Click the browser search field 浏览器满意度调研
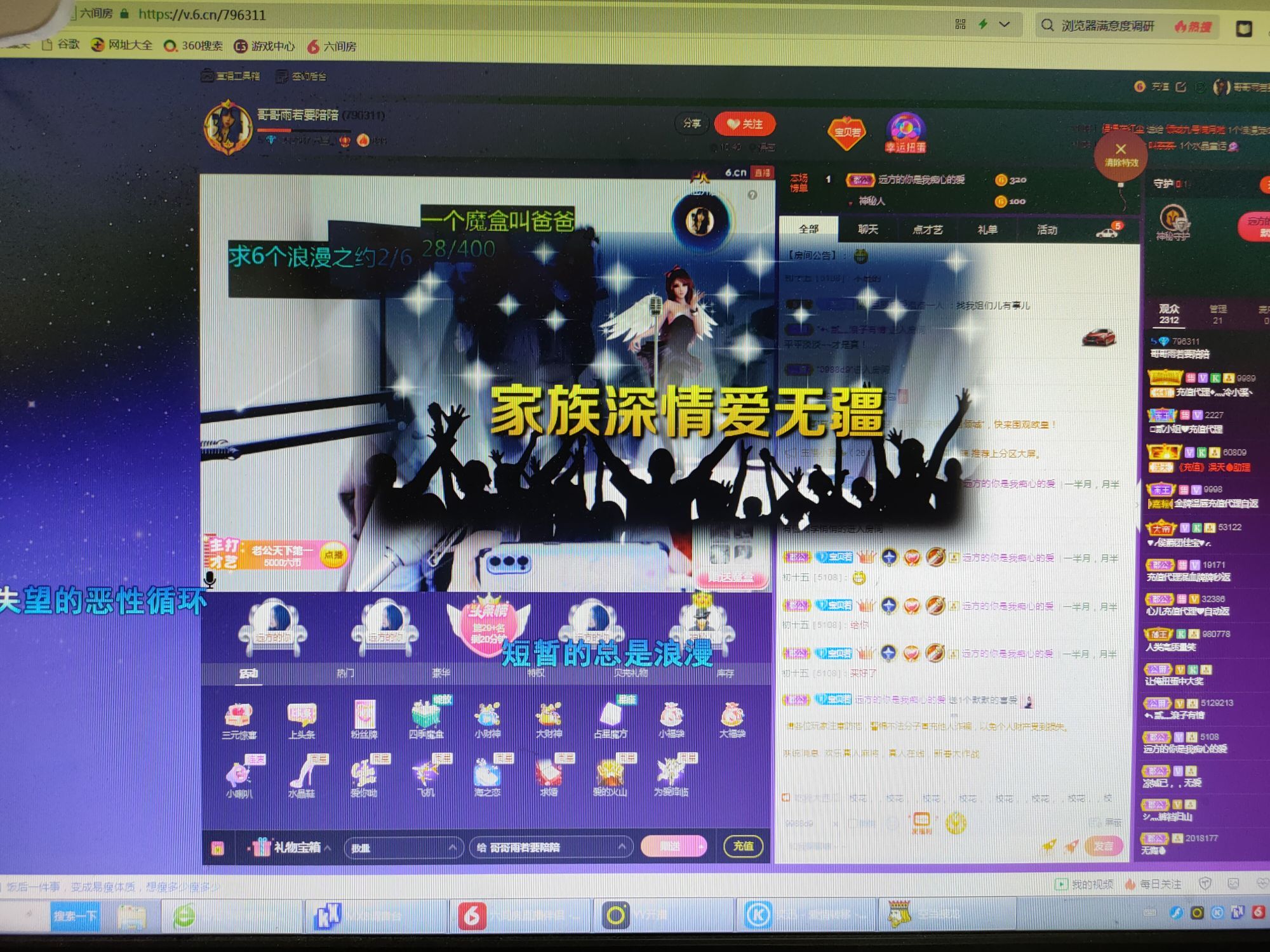 [1108, 26]
